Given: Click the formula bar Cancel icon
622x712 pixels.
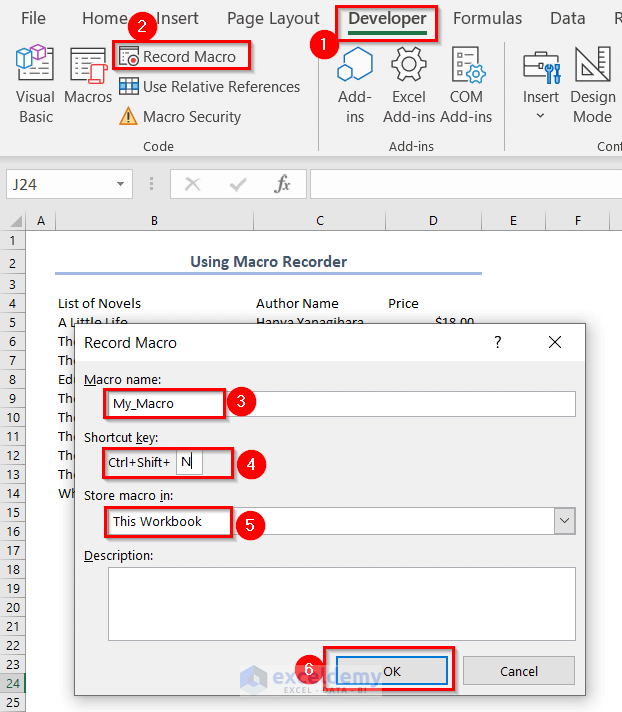Looking at the screenshot, I should coord(193,184).
